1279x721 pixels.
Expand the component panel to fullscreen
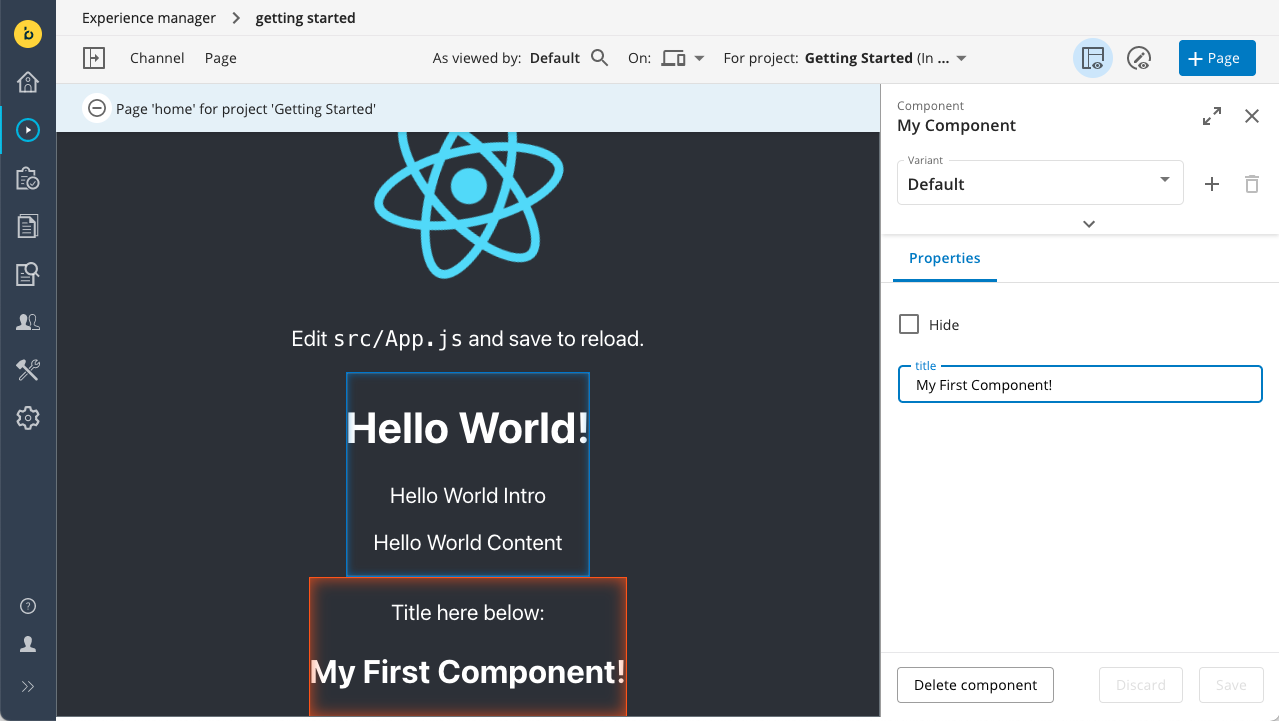pyautogui.click(x=1212, y=116)
